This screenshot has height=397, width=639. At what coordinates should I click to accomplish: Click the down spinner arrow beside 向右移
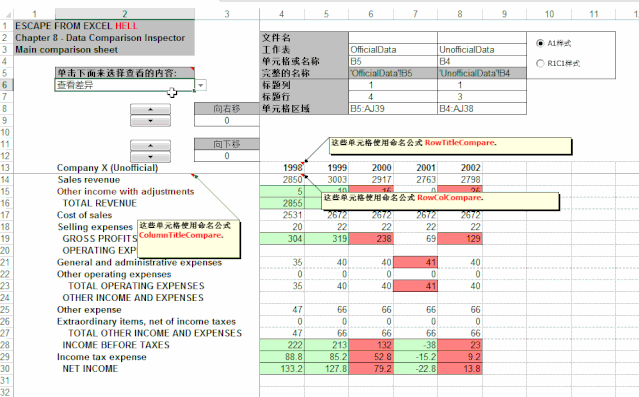(150, 121)
